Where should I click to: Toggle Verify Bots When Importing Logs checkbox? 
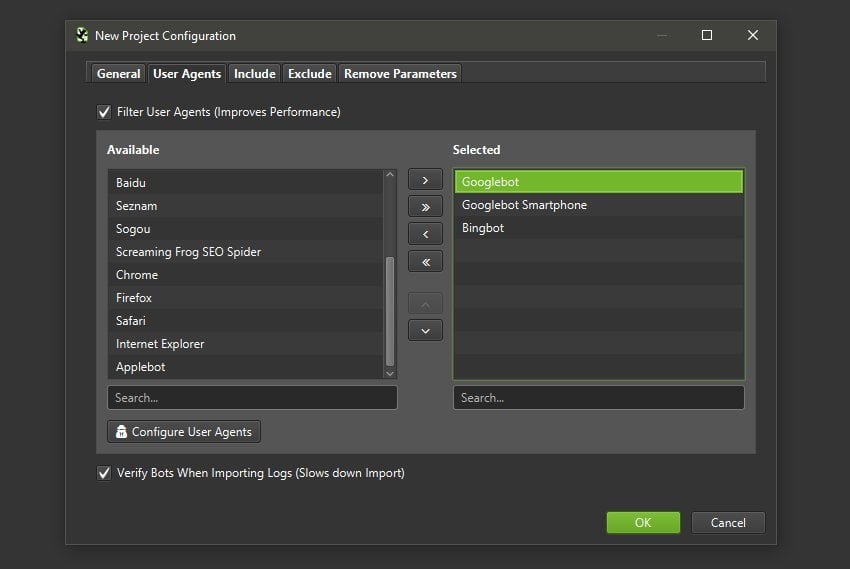(x=104, y=473)
